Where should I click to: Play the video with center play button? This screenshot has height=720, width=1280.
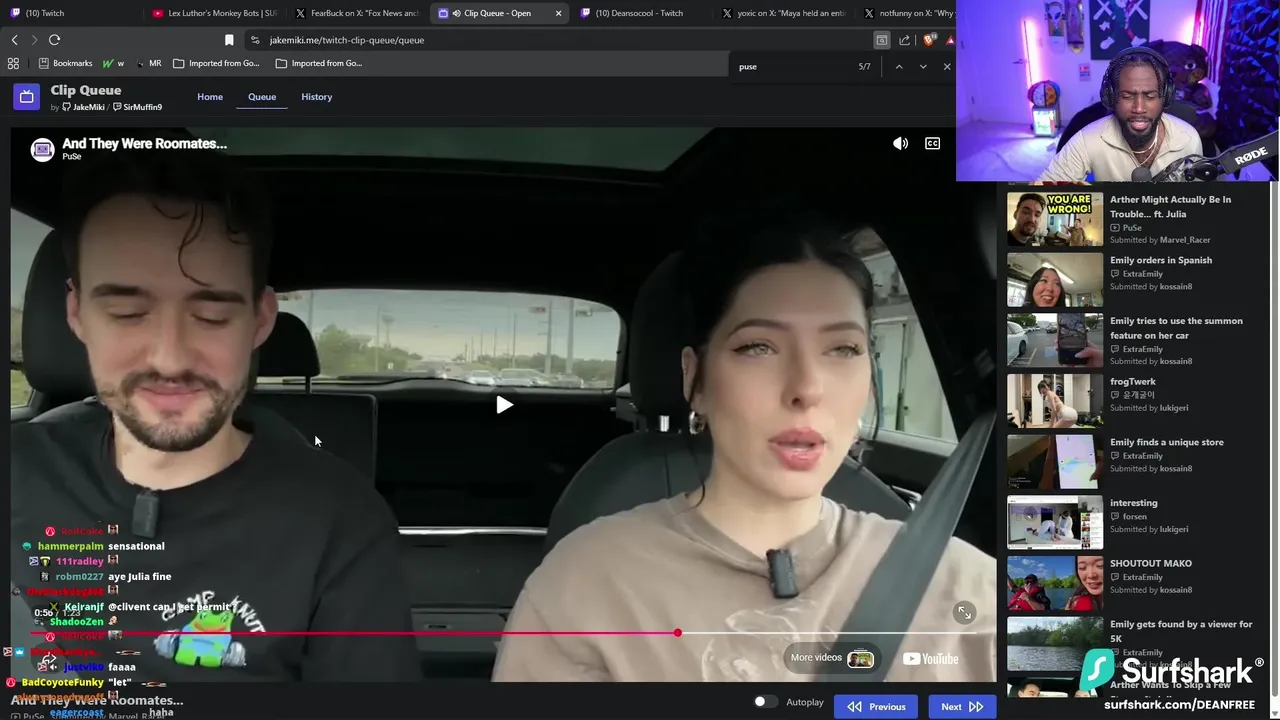pyautogui.click(x=504, y=404)
